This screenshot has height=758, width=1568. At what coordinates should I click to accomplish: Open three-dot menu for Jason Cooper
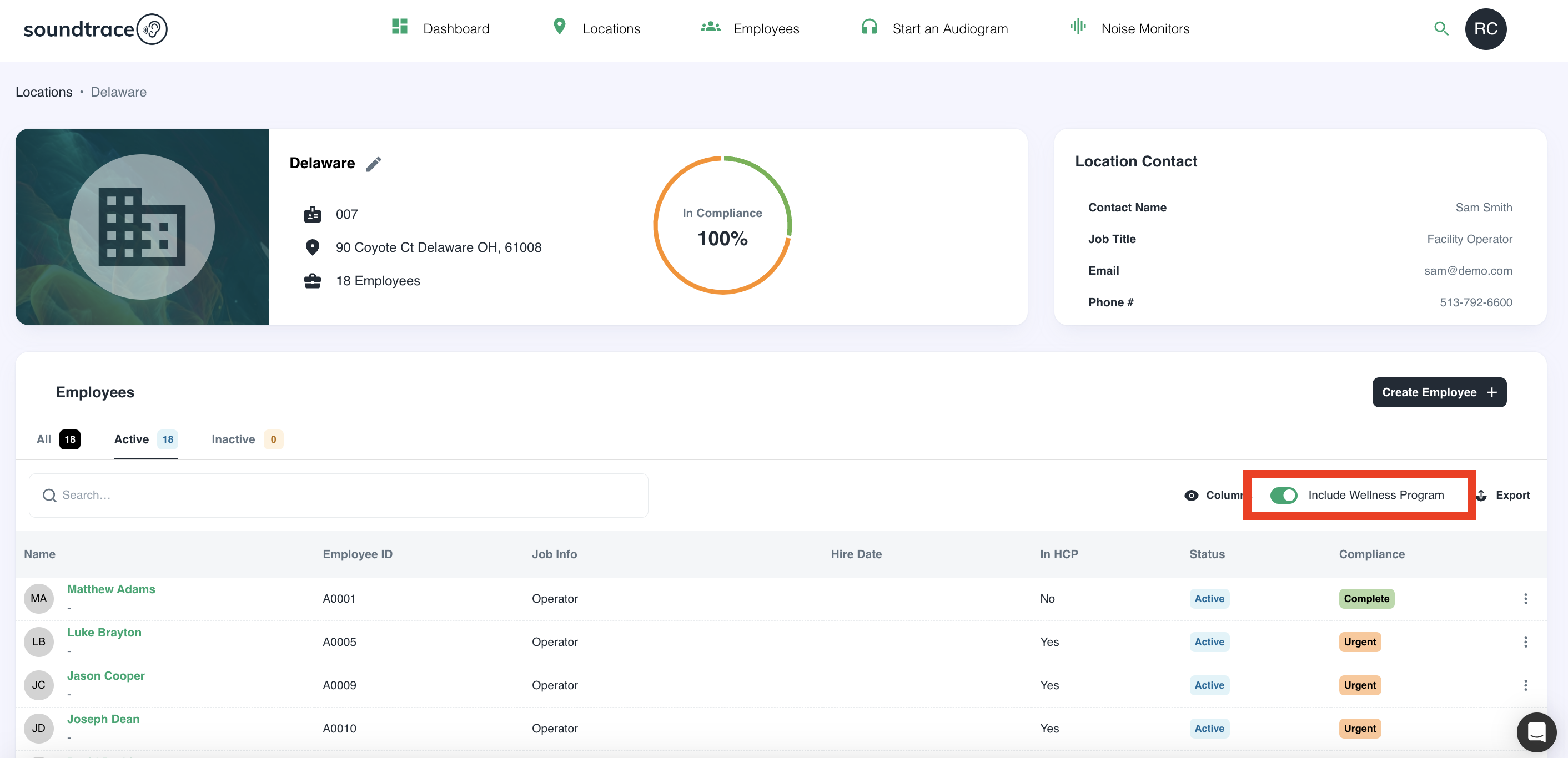(1525, 685)
